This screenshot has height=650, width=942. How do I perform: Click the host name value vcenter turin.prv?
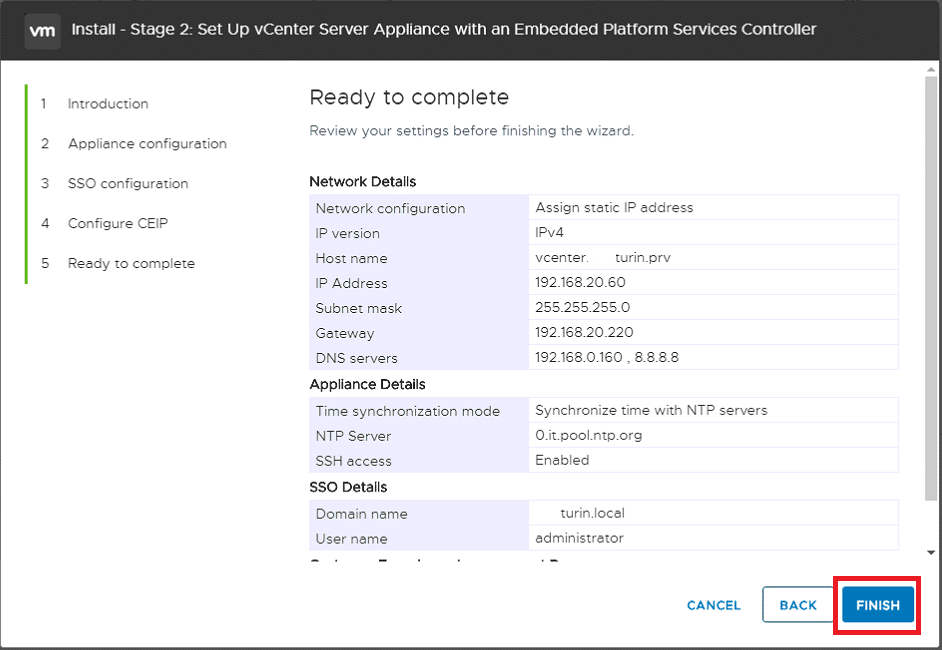point(603,258)
